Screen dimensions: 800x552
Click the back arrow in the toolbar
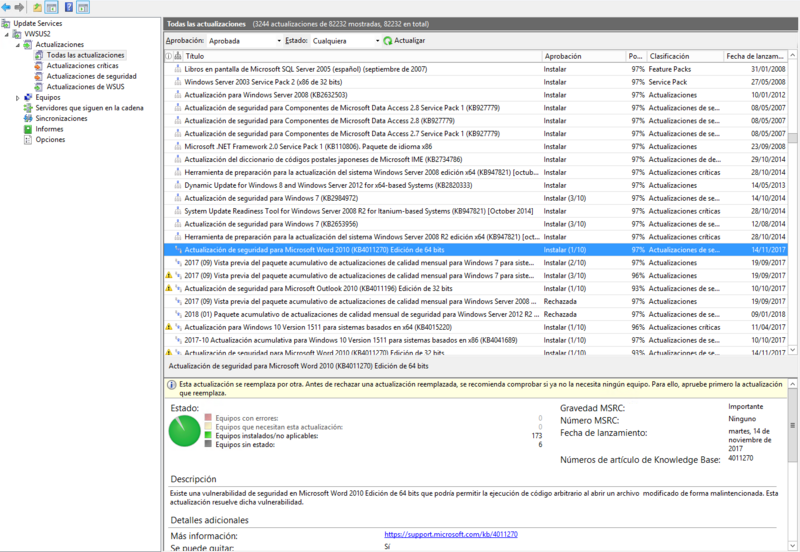tap(6, 7)
